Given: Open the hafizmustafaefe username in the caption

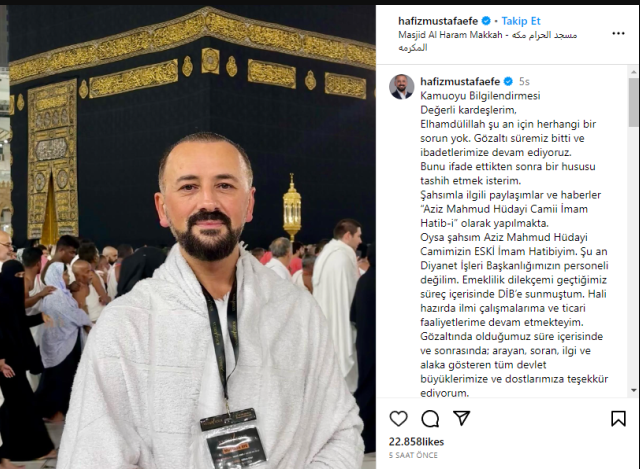Looking at the screenshot, I should click(x=460, y=81).
